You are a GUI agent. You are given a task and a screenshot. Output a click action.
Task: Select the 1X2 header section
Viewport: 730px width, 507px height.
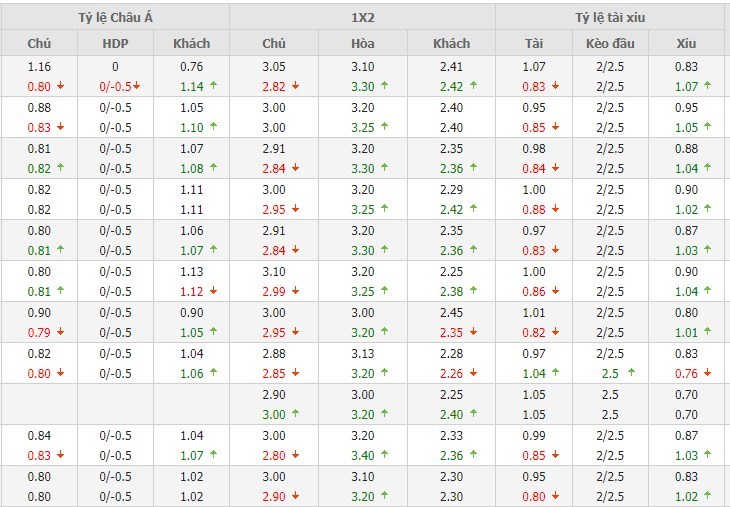click(362, 17)
